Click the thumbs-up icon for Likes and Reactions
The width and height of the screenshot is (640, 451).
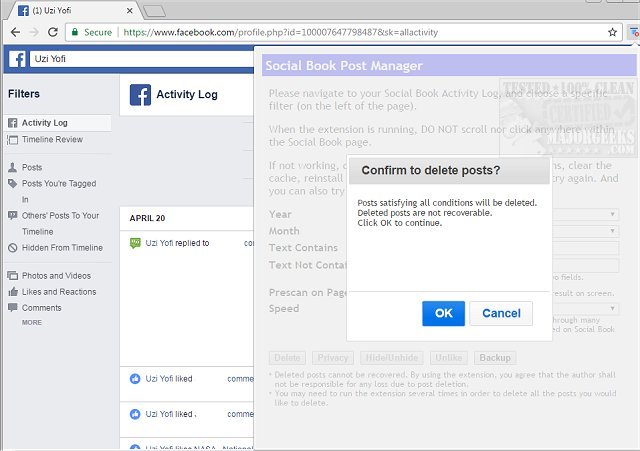point(13,291)
